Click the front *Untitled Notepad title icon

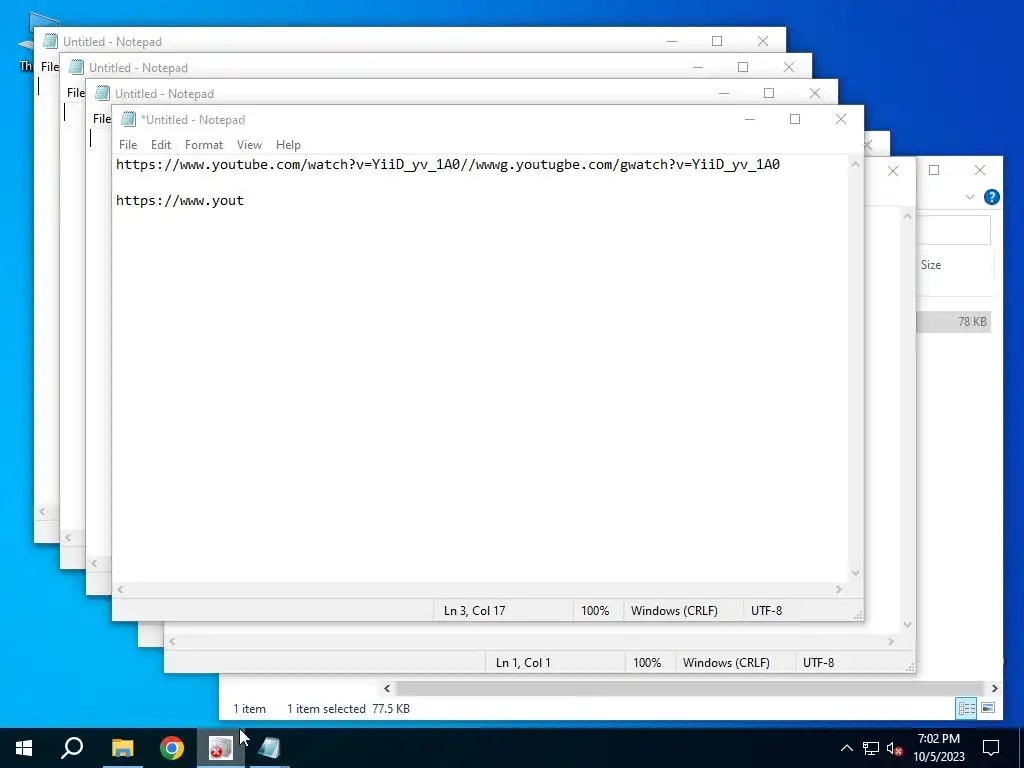point(128,120)
